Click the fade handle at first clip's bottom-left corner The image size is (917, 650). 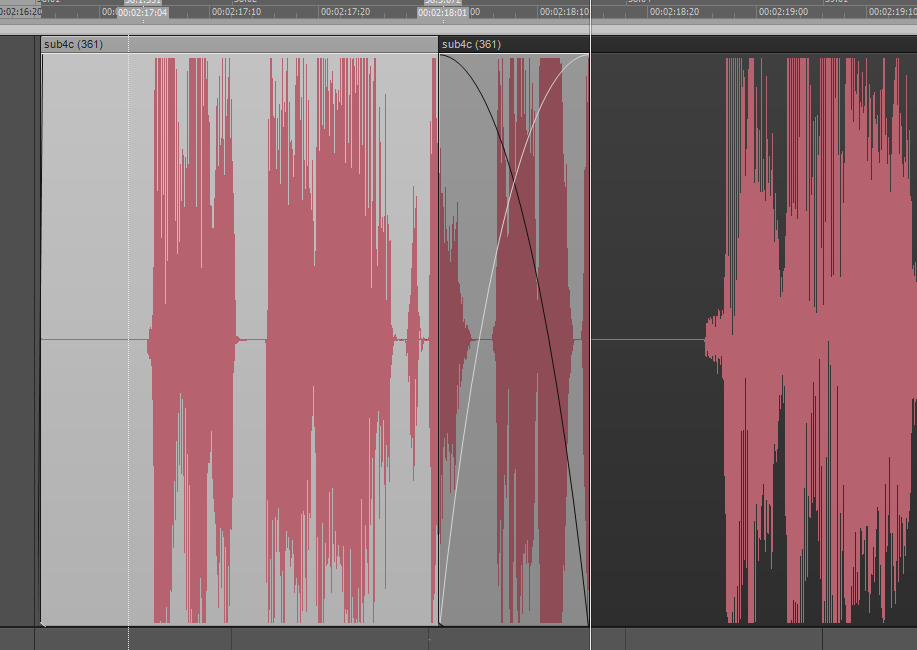(x=42, y=624)
